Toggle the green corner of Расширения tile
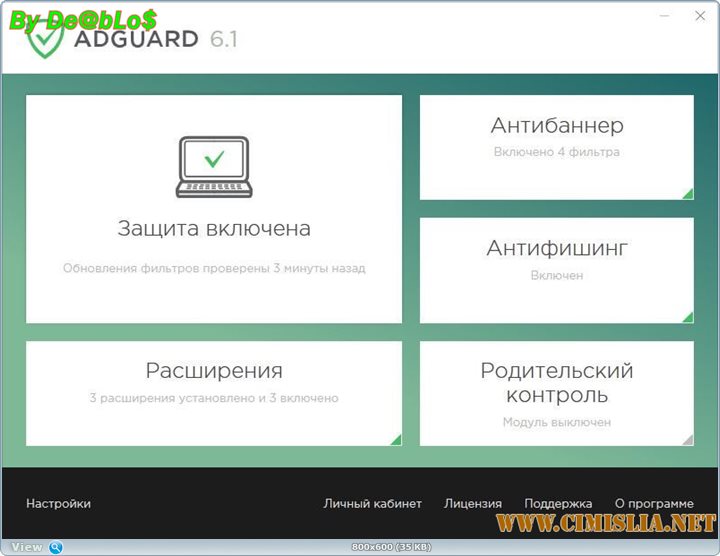The height and width of the screenshot is (556, 720). pyautogui.click(x=396, y=440)
